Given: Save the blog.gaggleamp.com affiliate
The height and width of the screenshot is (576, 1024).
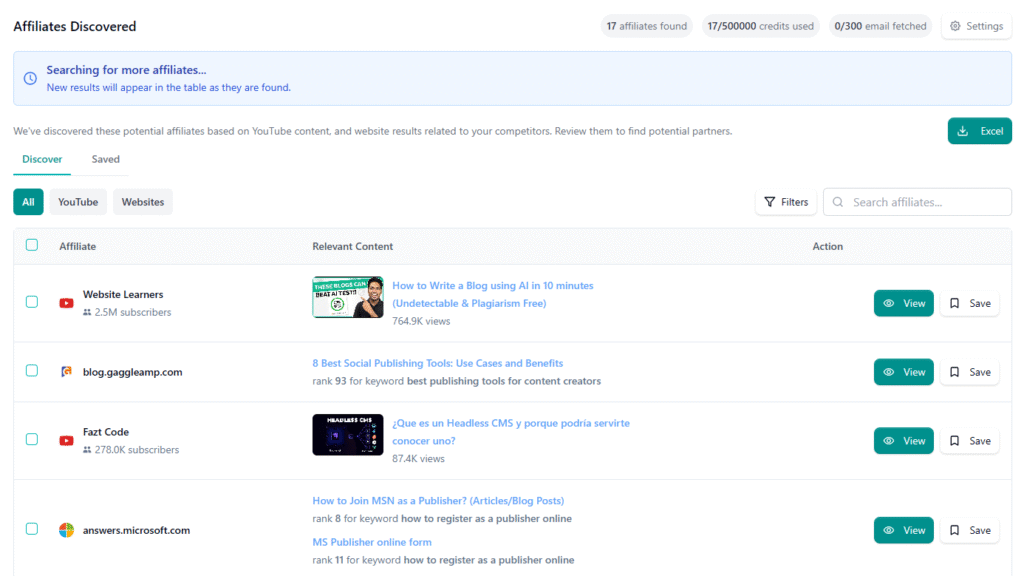Looking at the screenshot, I should pos(969,372).
